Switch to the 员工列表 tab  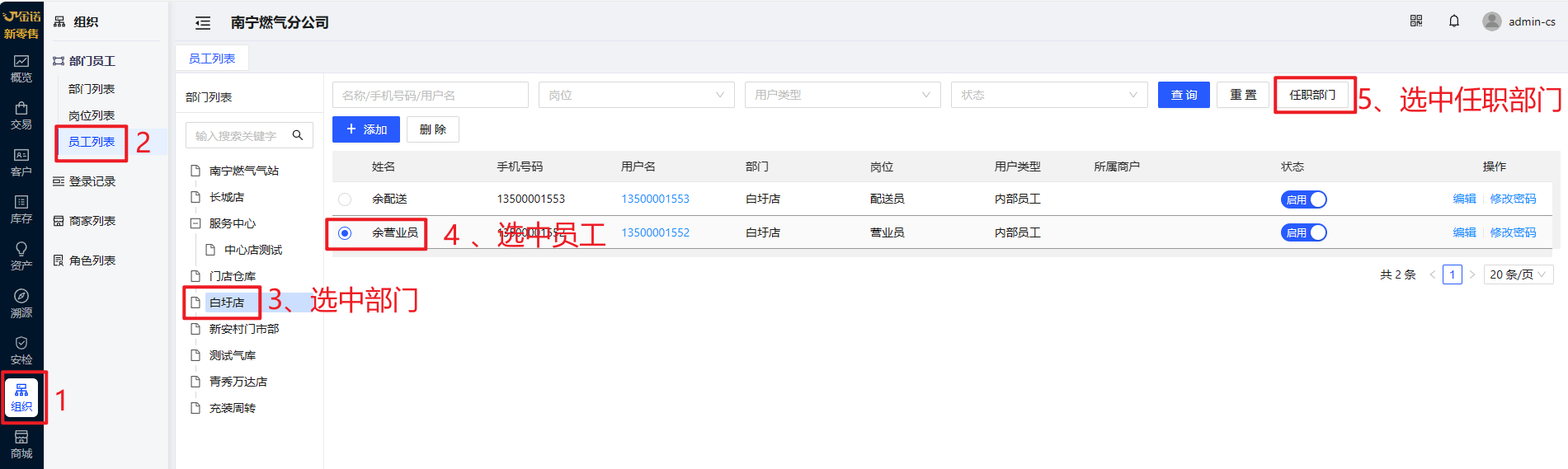click(x=212, y=59)
